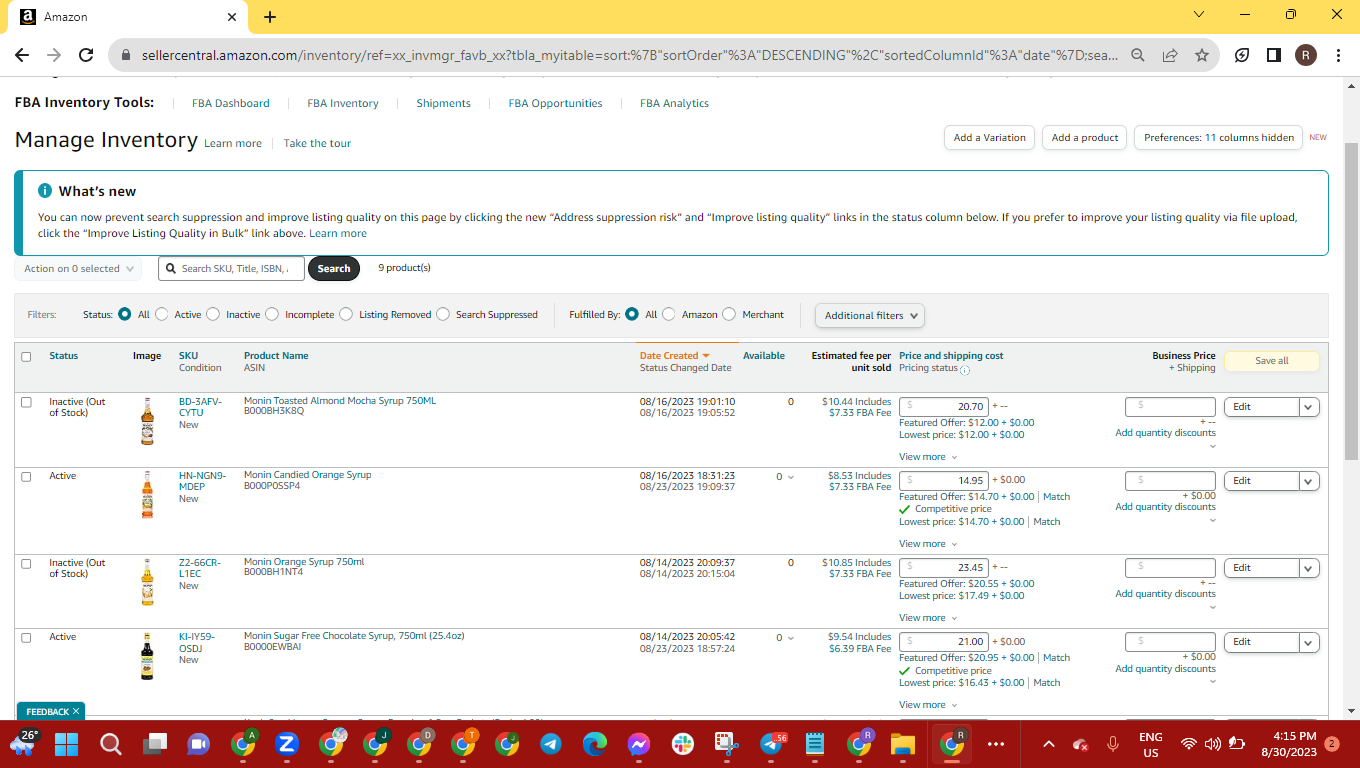Open the FBA Dashboard tab
This screenshot has height=768, width=1360.
[231, 103]
